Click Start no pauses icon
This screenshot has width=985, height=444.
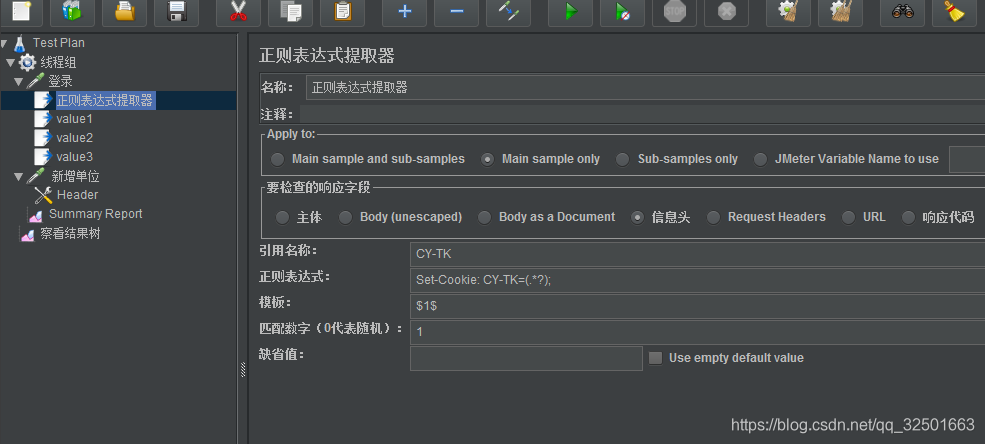coord(623,12)
